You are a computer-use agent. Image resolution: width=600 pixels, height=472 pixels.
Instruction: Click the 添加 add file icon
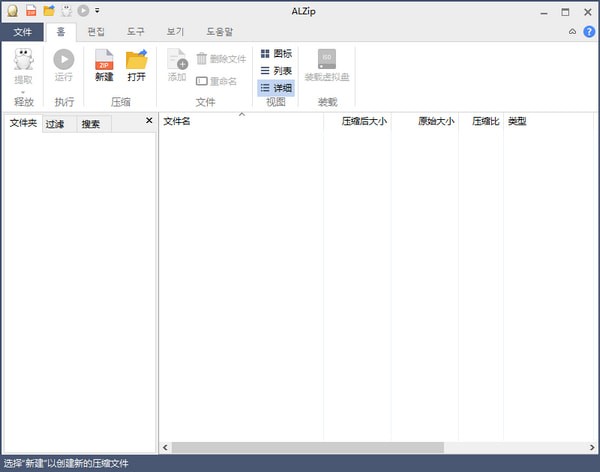pos(177,60)
